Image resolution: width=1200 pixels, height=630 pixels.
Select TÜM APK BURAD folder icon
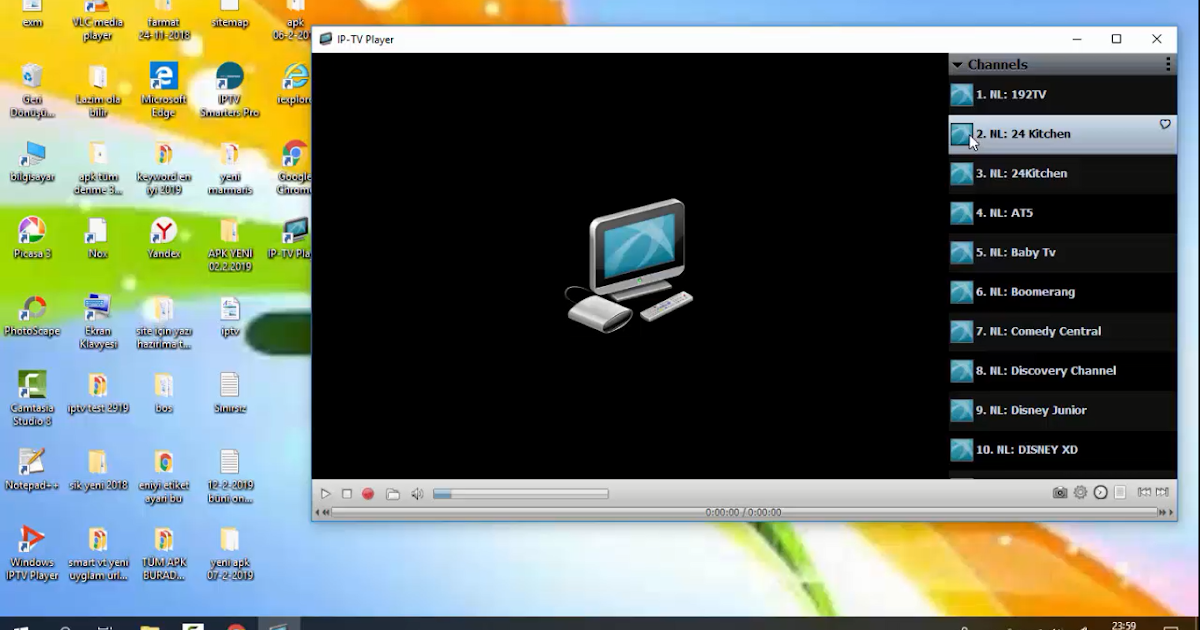click(164, 553)
